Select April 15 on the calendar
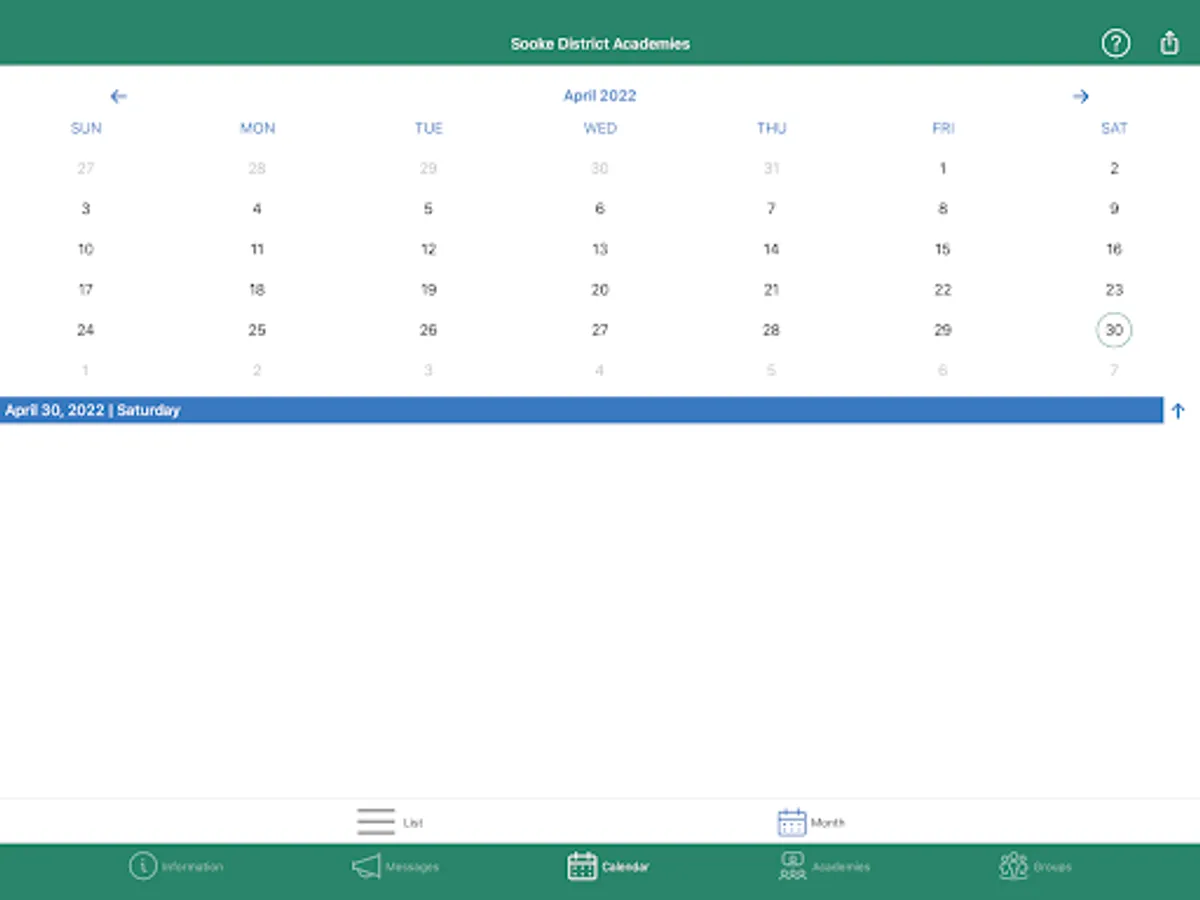Screen dimensions: 1200x900 pyautogui.click(x=942, y=249)
